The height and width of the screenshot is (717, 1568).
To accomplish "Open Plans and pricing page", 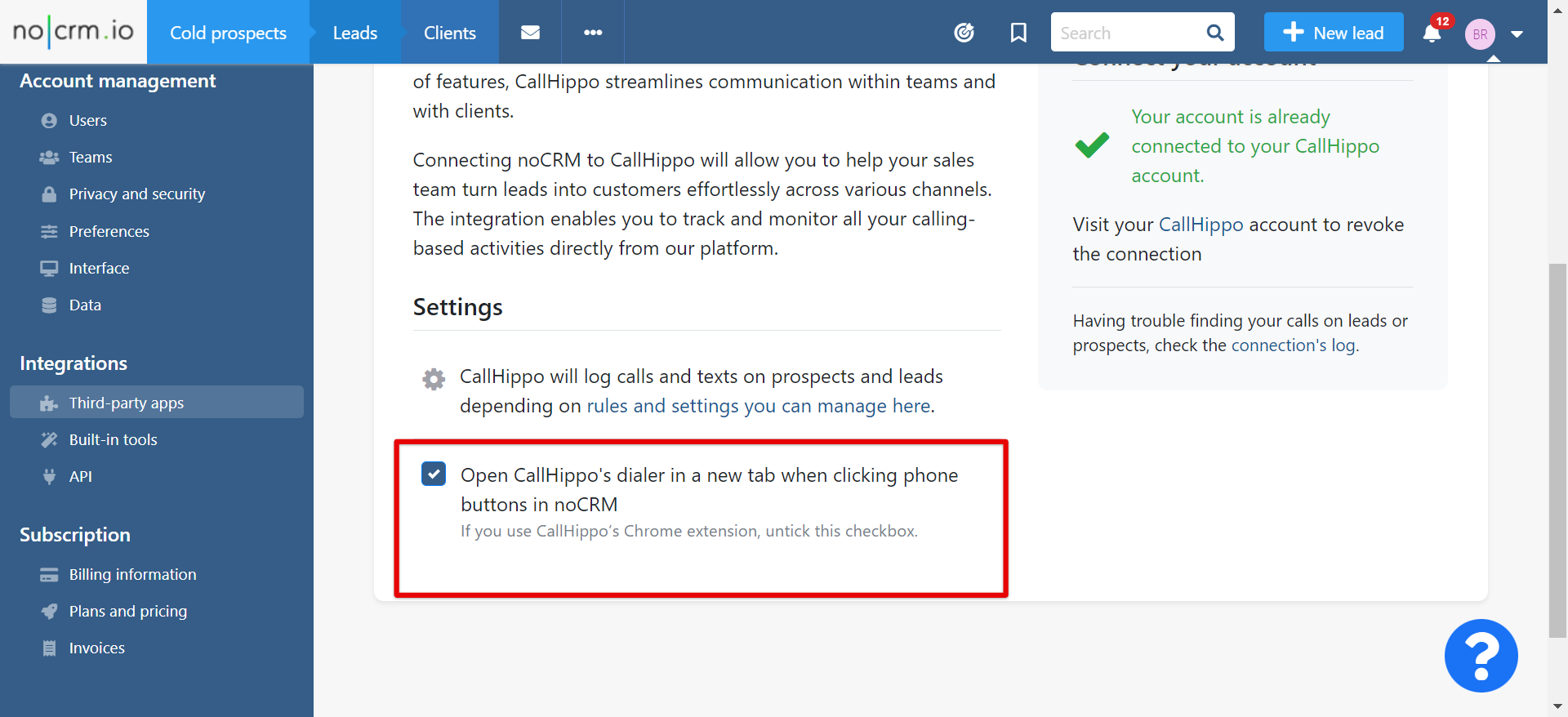I will point(128,612).
